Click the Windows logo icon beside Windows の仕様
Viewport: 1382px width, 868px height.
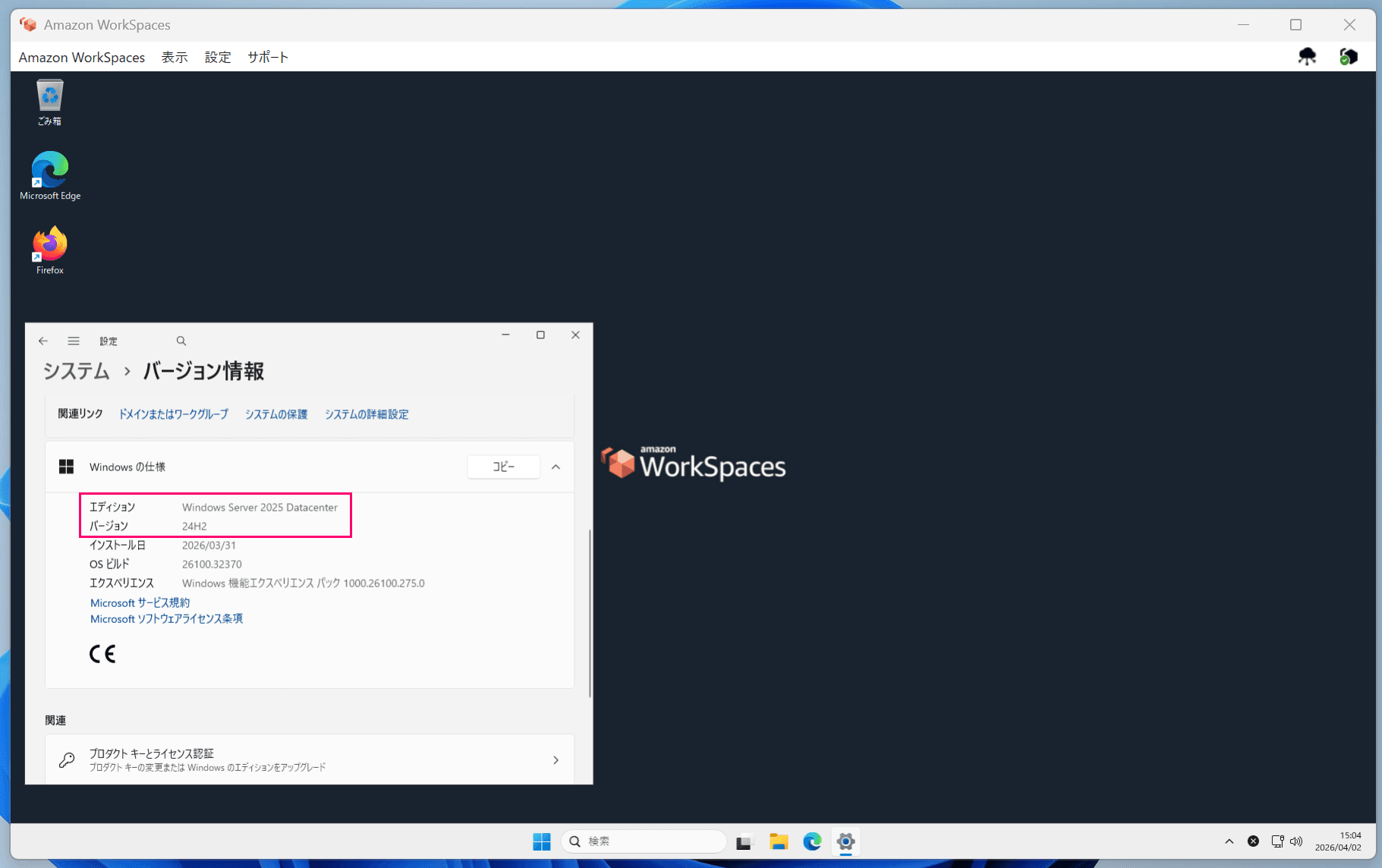tap(67, 466)
